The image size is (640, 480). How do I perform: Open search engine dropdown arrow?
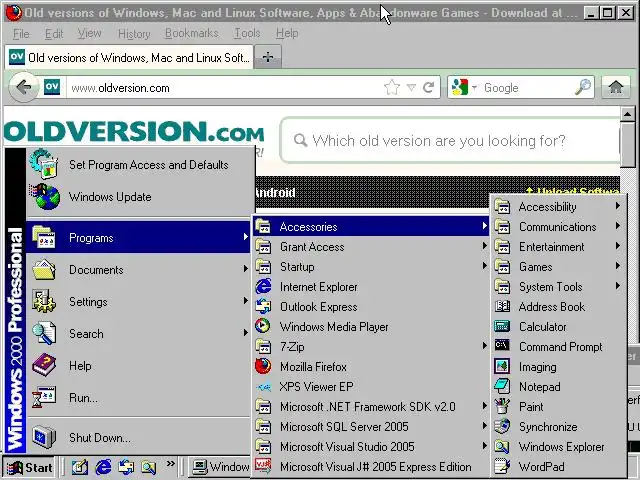(x=474, y=87)
